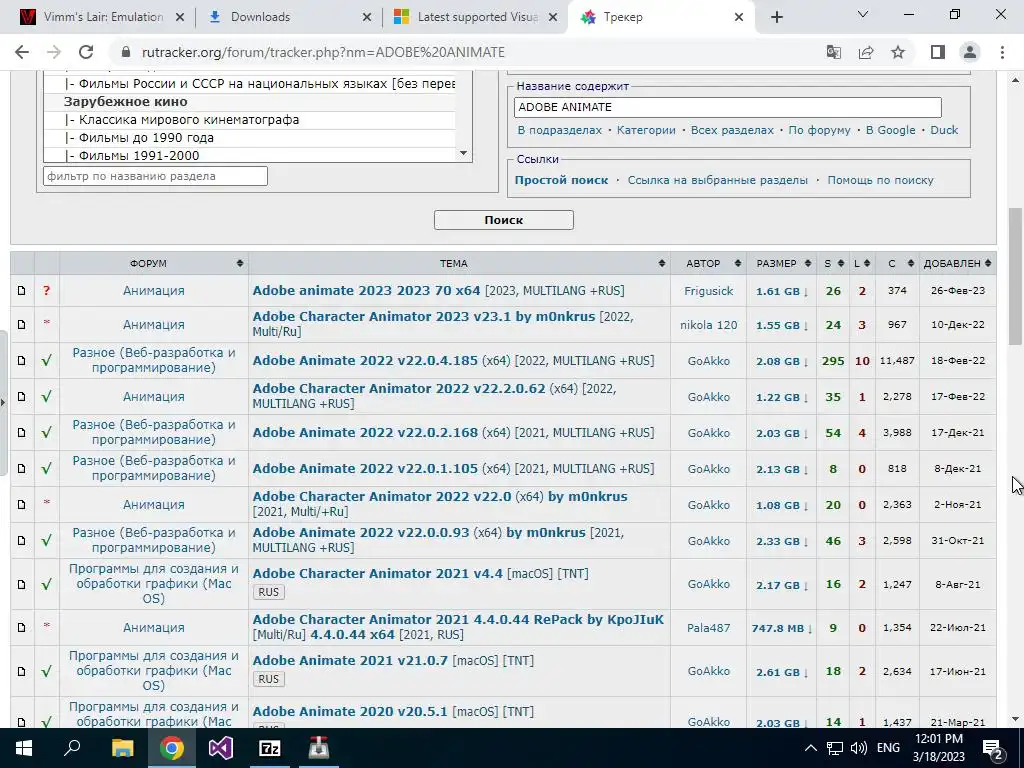The width and height of the screenshot is (1024, 768).
Task: Open Adobe Animate 2022 v22.0.4.185 topic
Action: [365, 360]
